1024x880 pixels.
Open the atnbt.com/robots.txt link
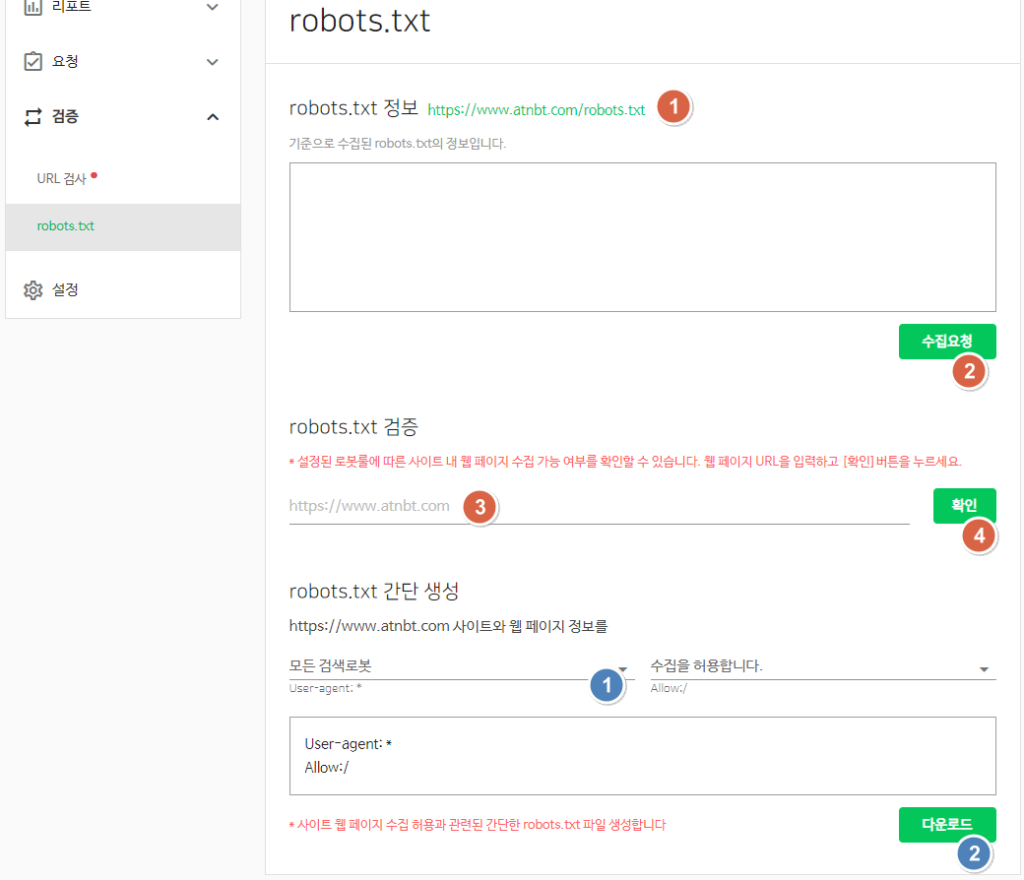pyautogui.click(x=536, y=110)
